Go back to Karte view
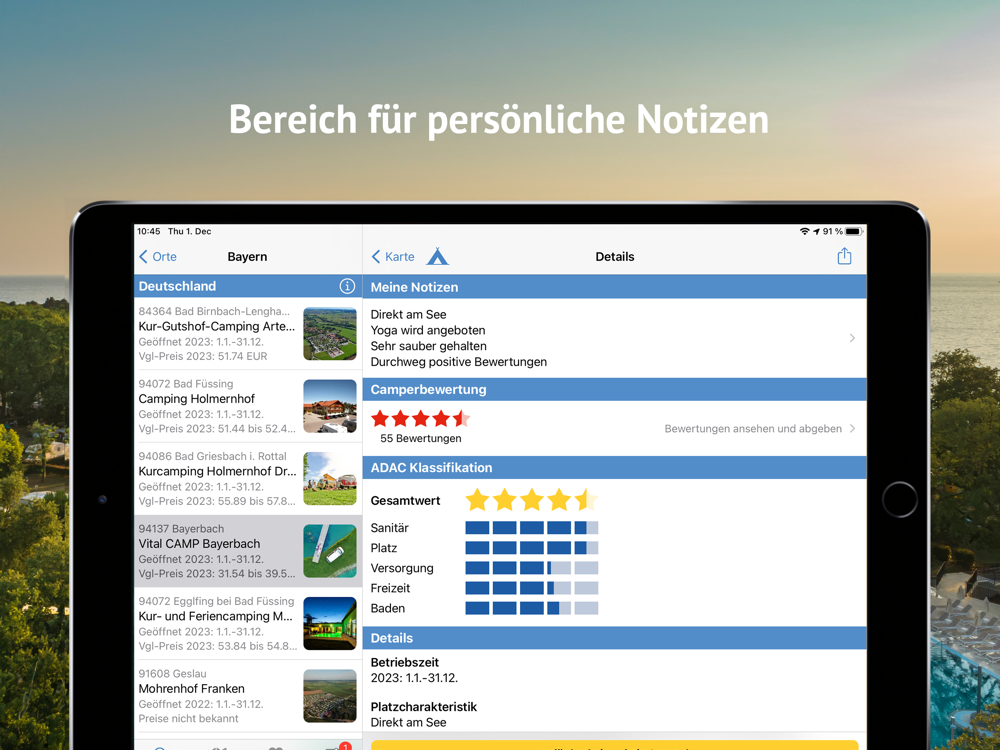The height and width of the screenshot is (750, 1000). [393, 256]
